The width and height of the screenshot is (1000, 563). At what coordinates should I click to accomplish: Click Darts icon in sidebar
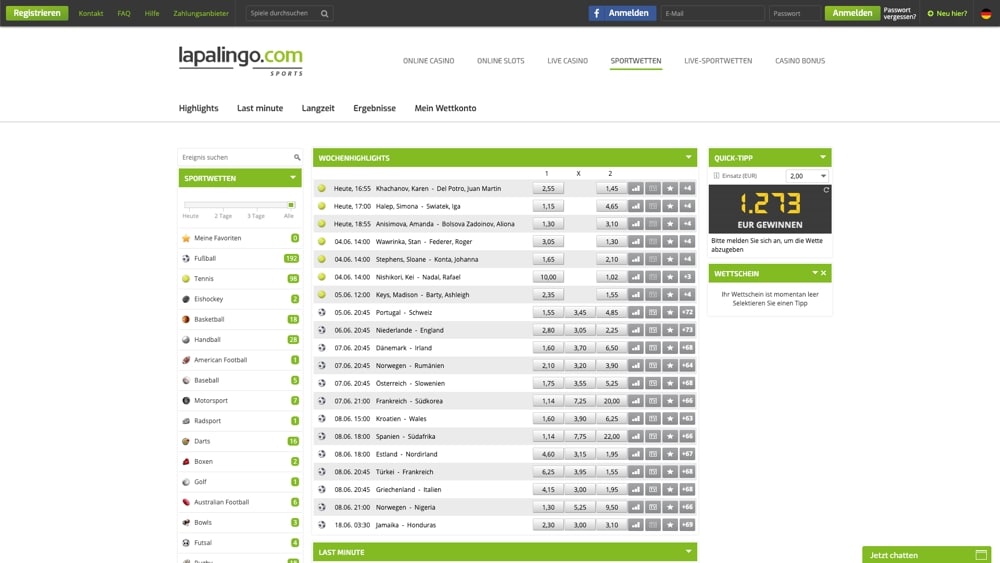(x=186, y=441)
